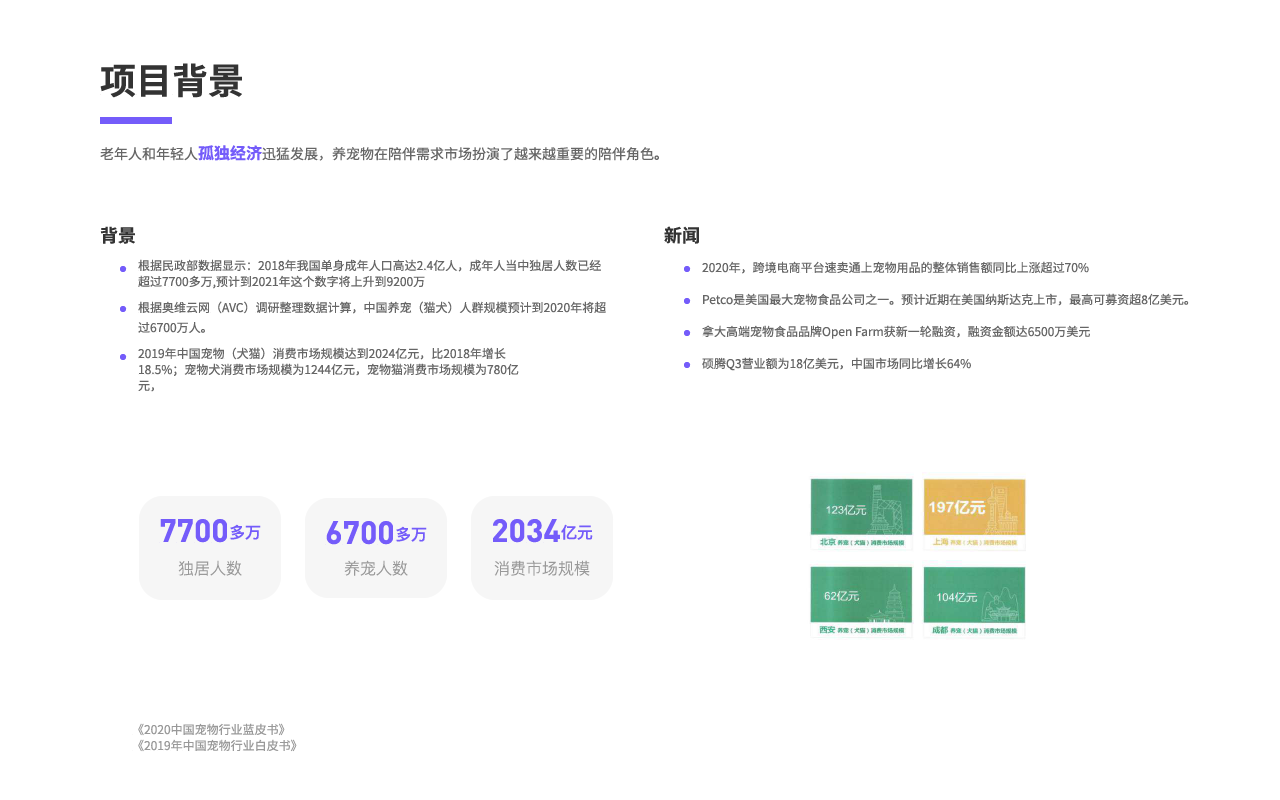
Task: Click the Xi'an 62亿元 city image
Action: (x=861, y=602)
